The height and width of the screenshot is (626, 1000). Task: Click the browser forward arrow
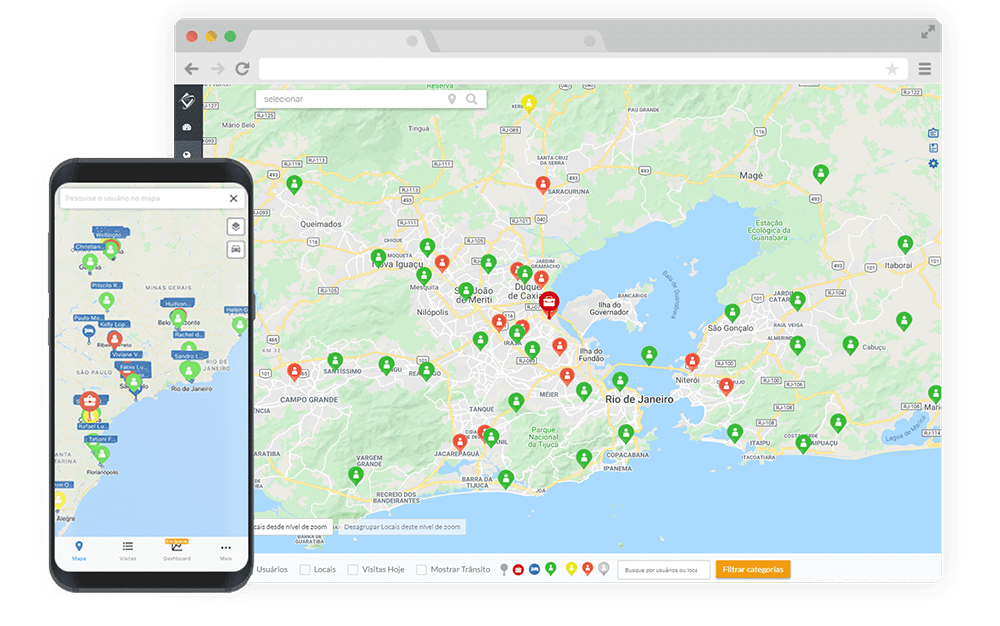[217, 69]
